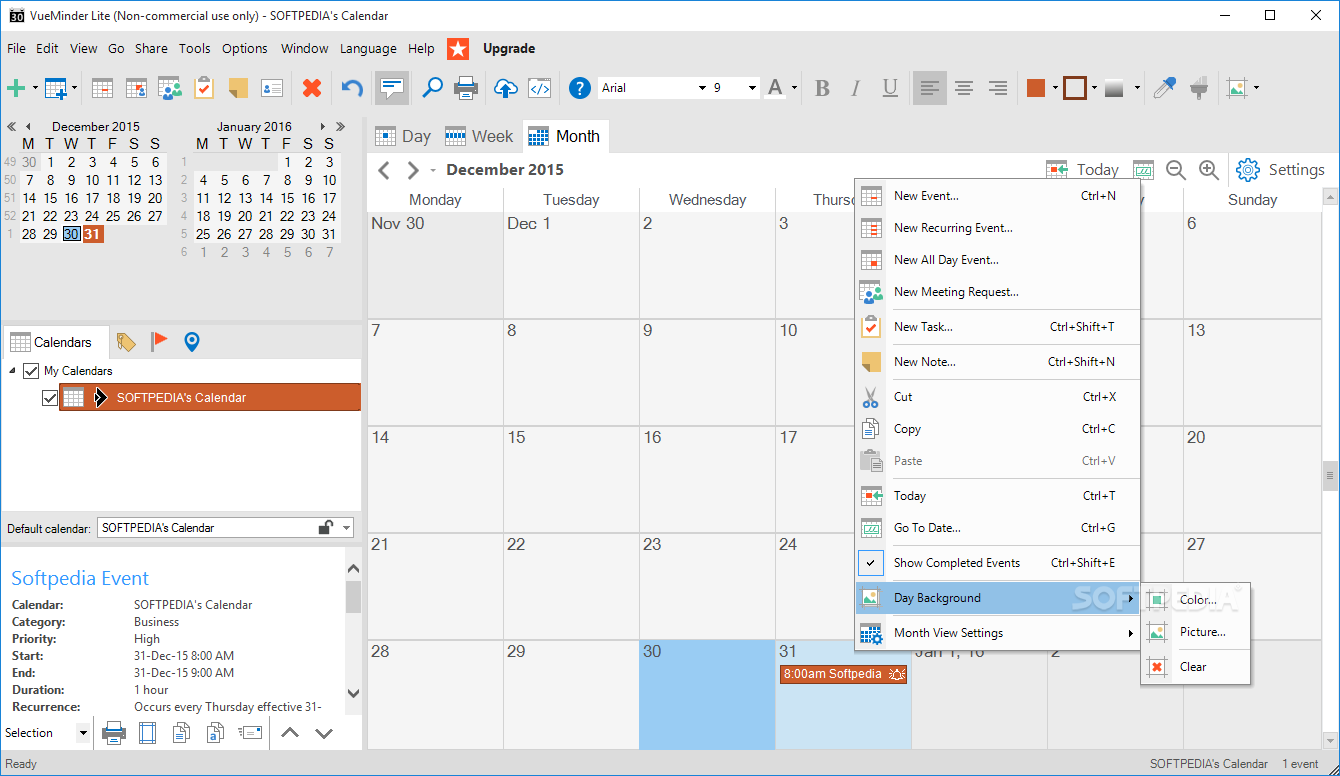Open help via blue question mark icon

click(x=580, y=88)
